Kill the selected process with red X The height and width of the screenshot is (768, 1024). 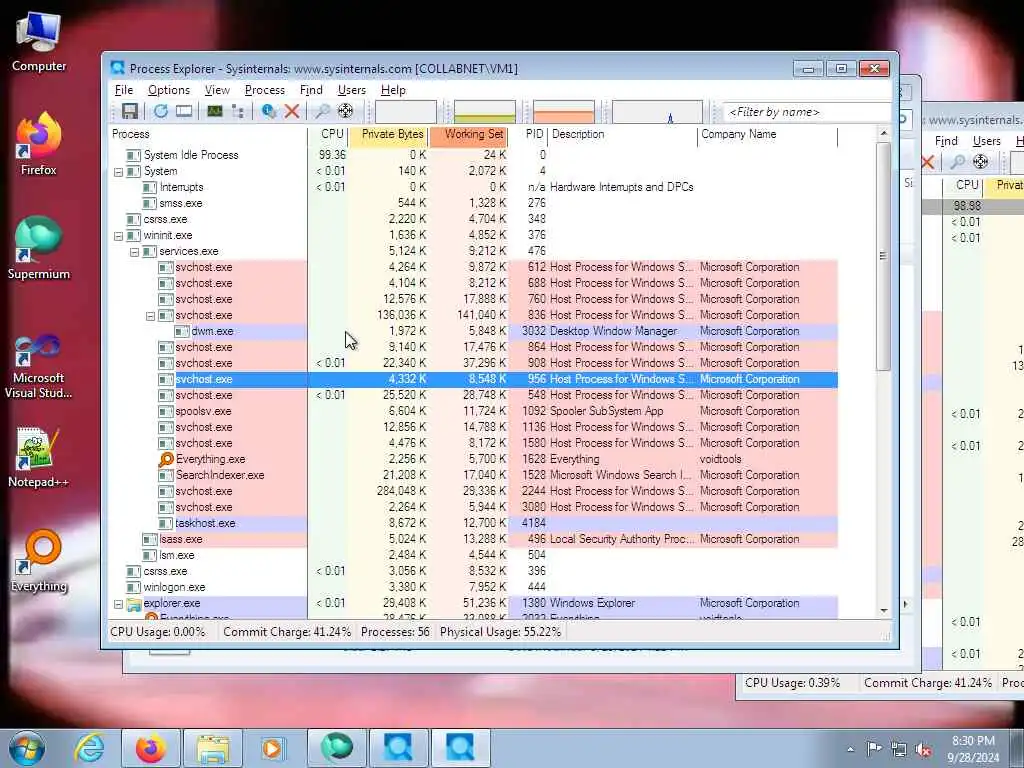(x=292, y=111)
